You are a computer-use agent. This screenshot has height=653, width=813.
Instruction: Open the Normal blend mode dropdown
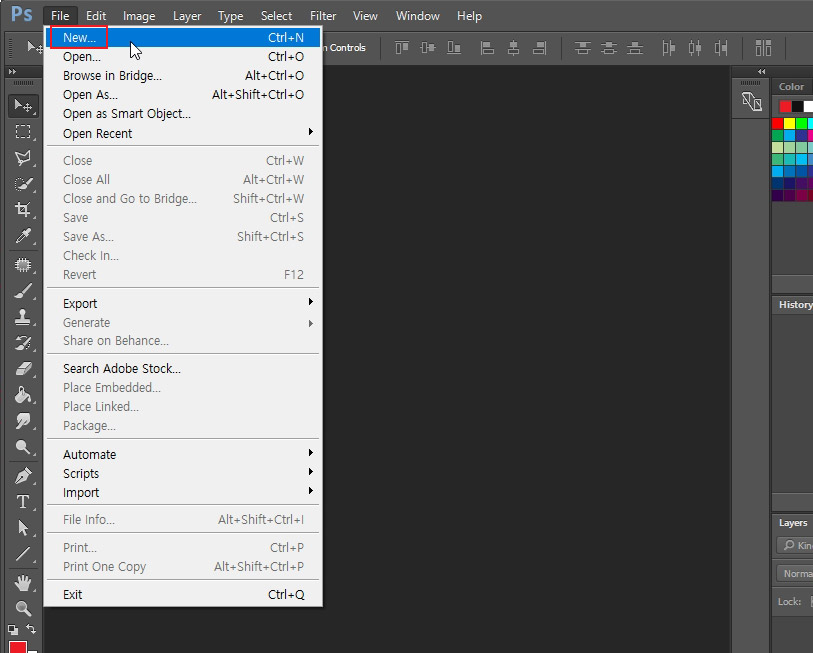pos(795,574)
